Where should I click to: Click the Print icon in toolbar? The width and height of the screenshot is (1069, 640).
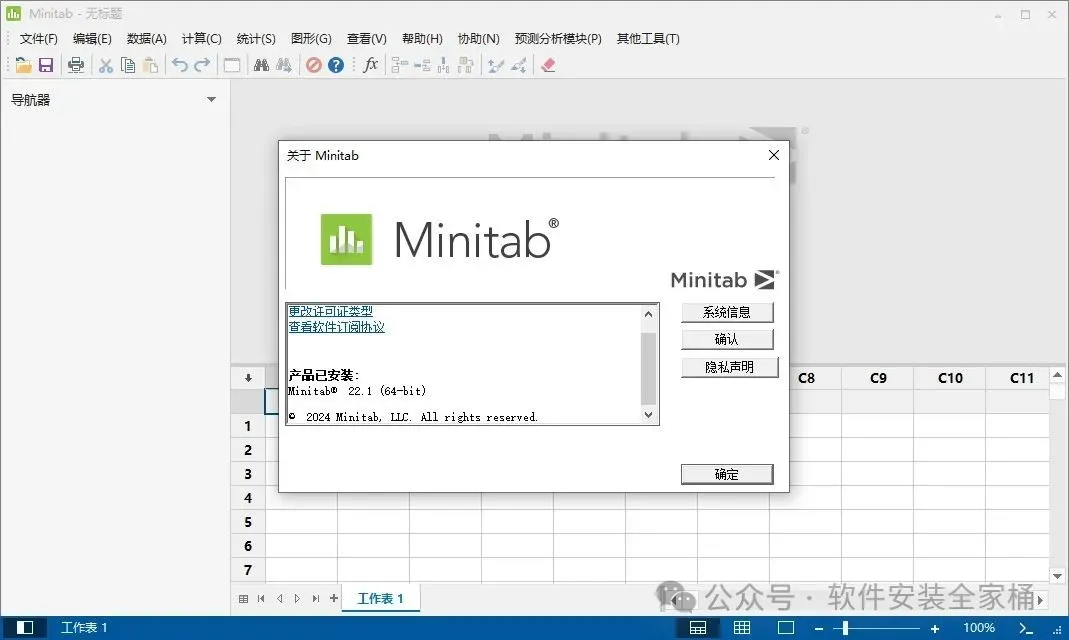(76, 65)
